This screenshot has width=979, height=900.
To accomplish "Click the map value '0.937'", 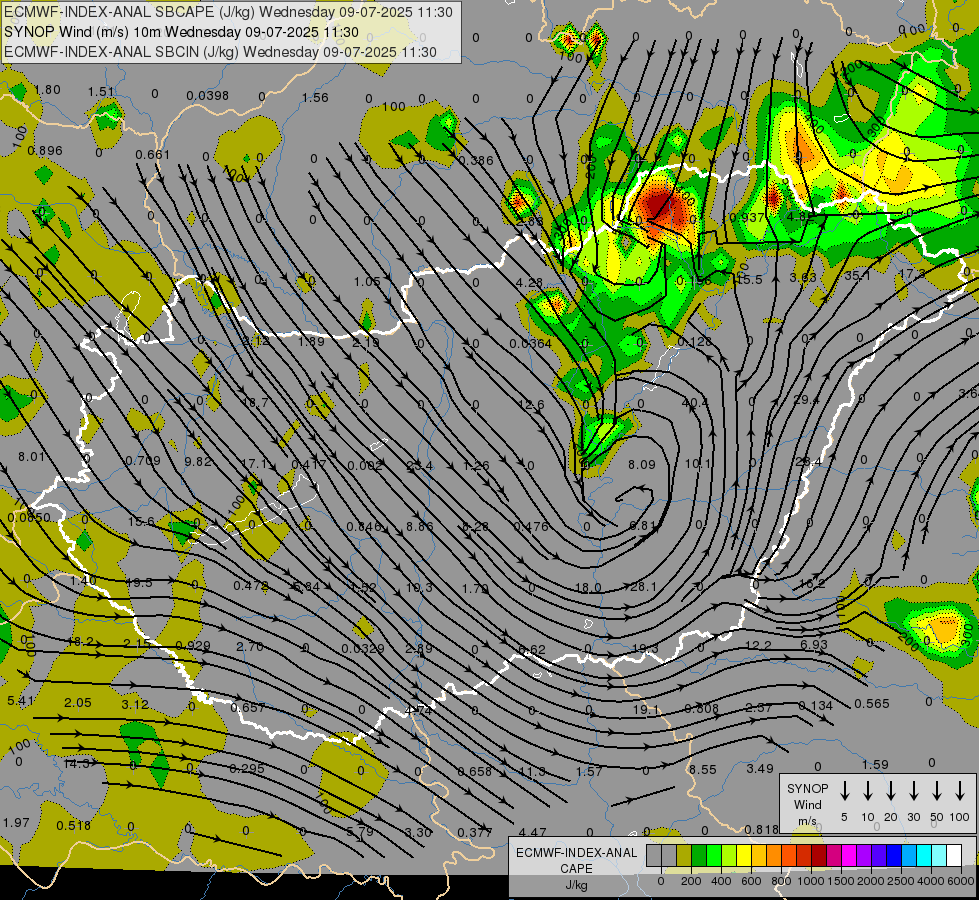I will 747,217.
